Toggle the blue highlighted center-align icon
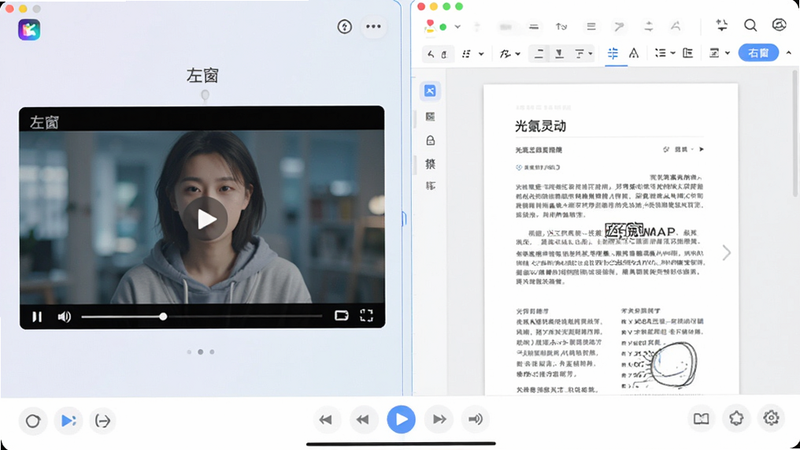 (x=613, y=53)
